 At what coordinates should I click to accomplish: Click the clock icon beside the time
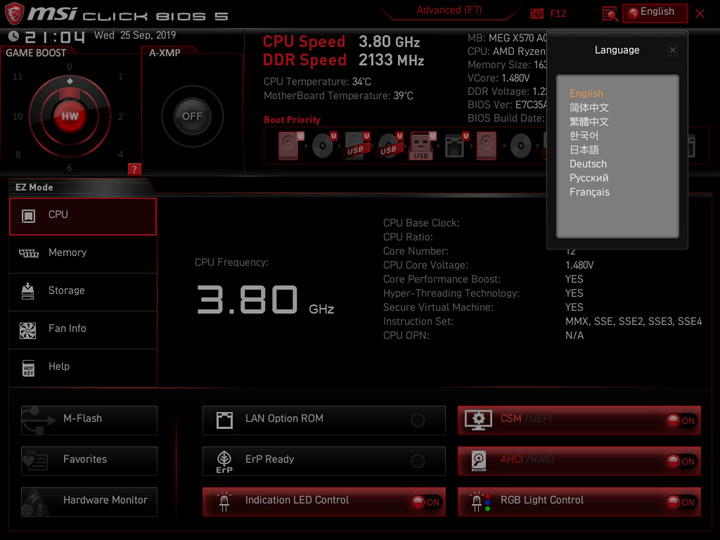tap(13, 36)
